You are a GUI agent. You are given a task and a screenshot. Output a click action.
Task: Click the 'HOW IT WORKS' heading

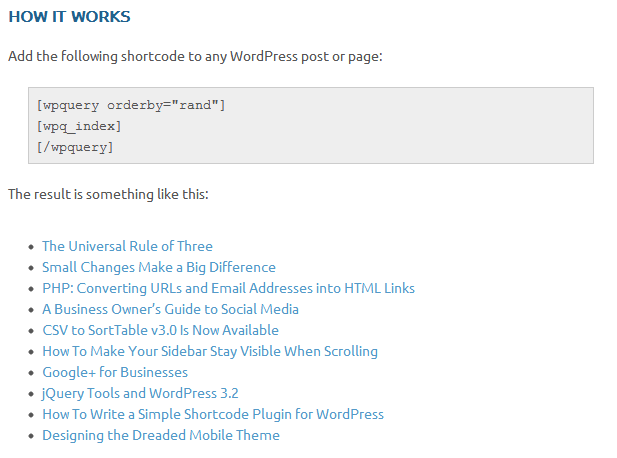pyautogui.click(x=69, y=17)
